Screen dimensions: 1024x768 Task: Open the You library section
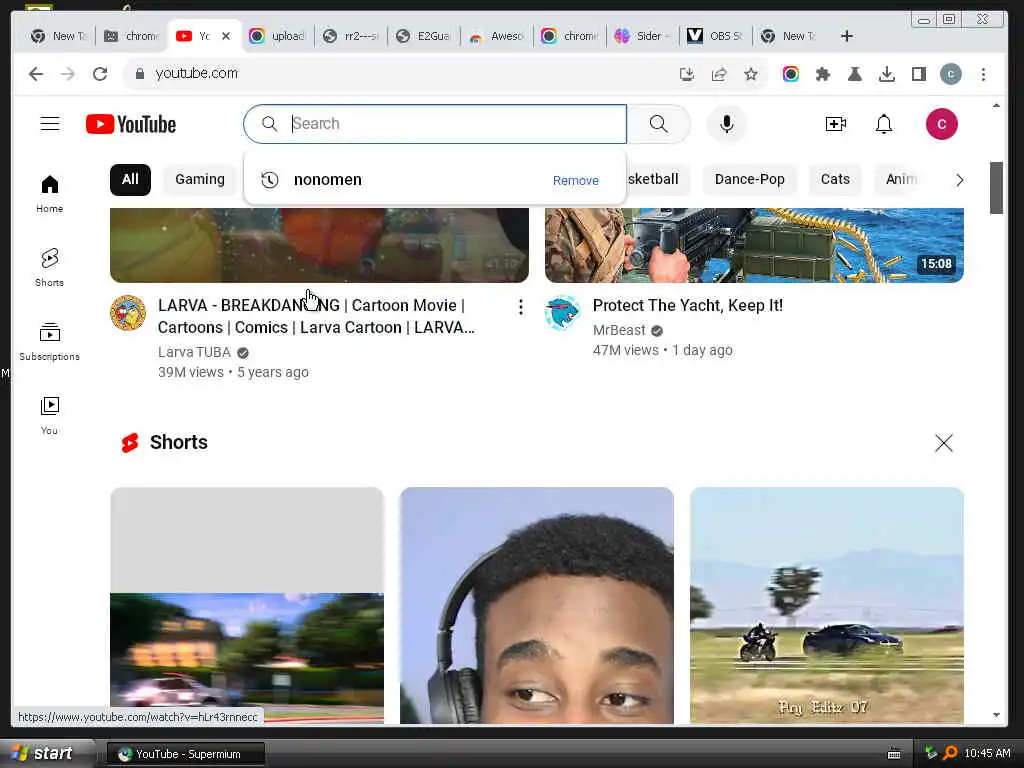tap(50, 415)
